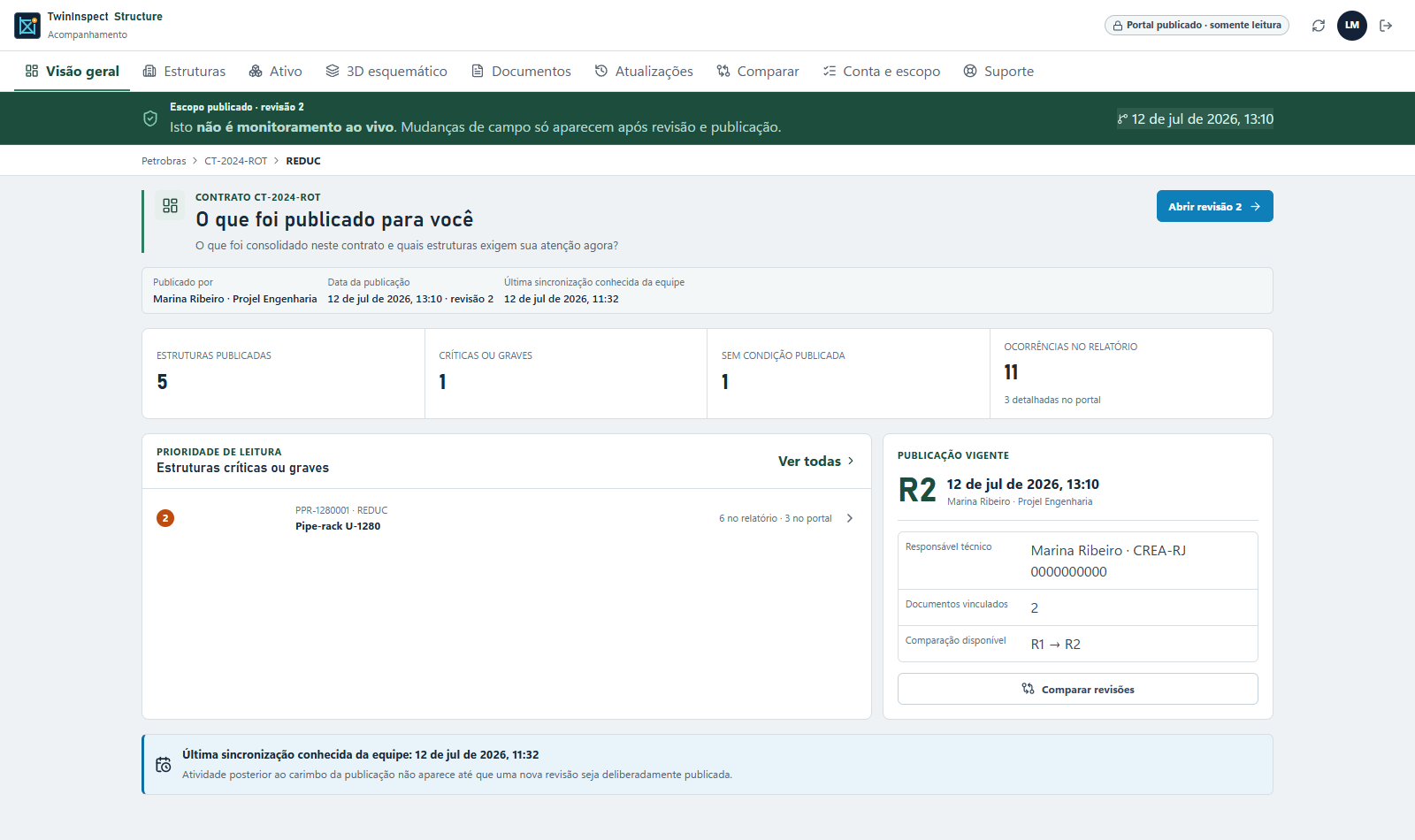This screenshot has height=840, width=1415.
Task: Expand chevron next to Ver todas
Action: (851, 461)
